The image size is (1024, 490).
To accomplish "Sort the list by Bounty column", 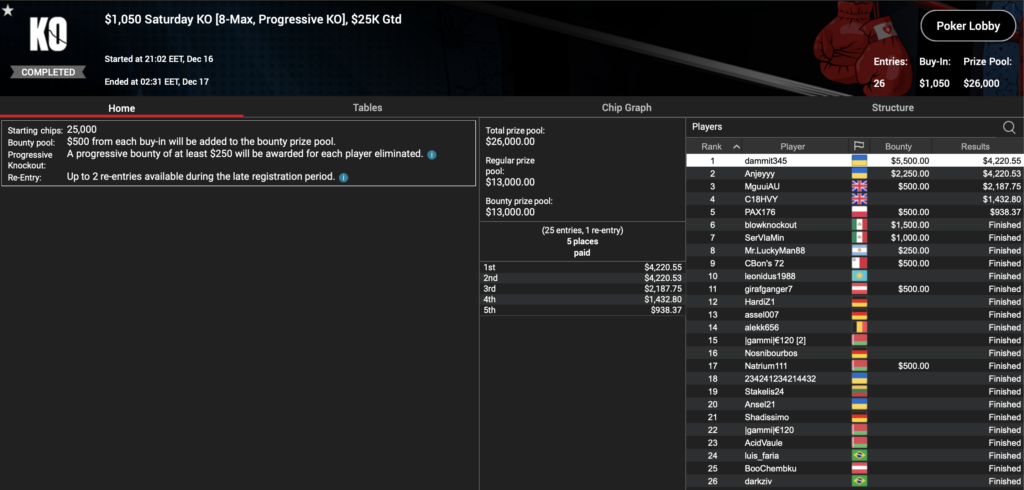I will coord(898,146).
